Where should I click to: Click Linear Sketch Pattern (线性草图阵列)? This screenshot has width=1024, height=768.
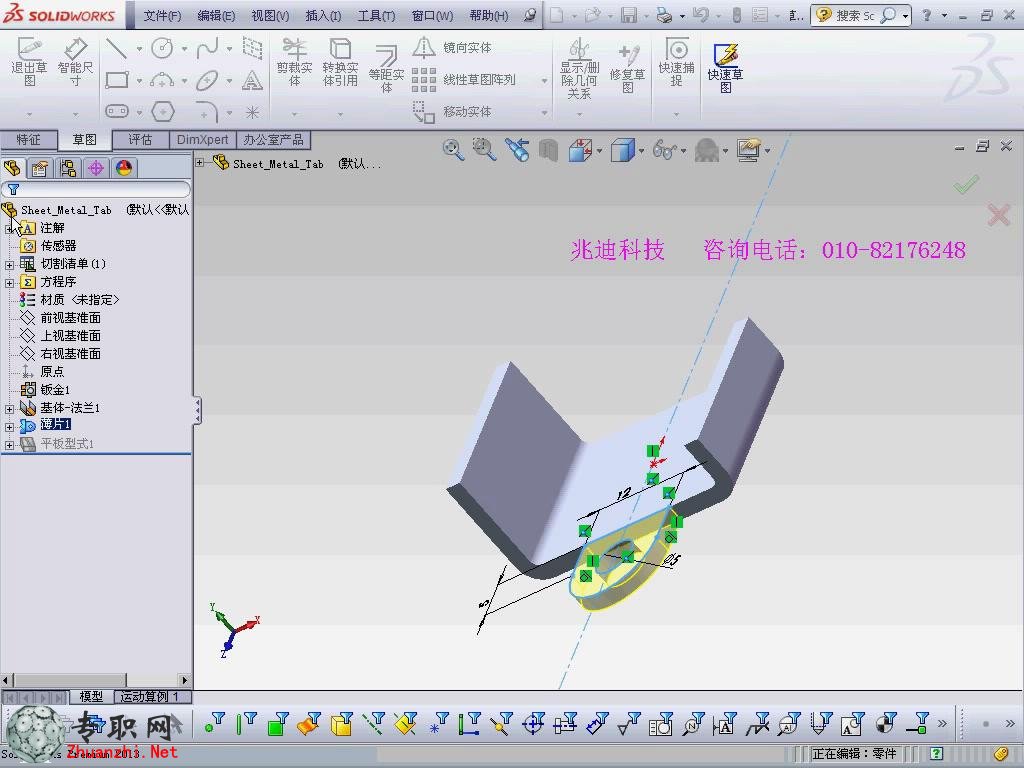464,80
